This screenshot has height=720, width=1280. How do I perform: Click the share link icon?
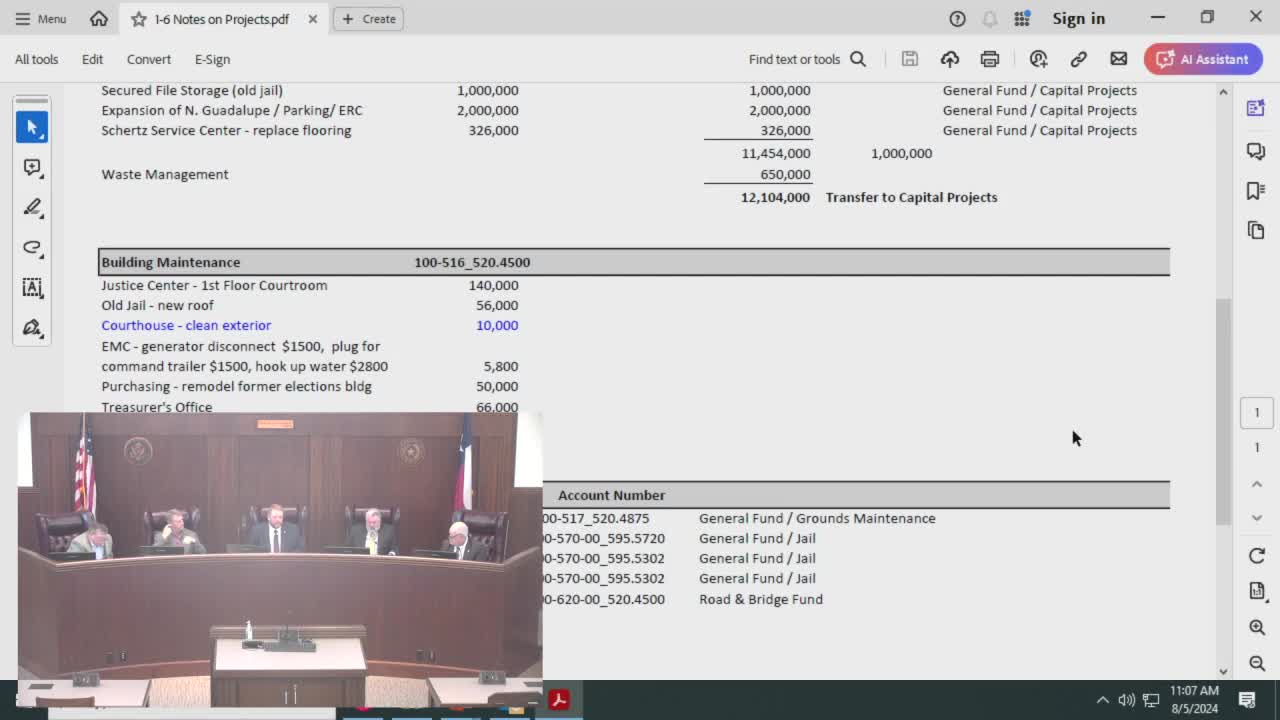1078,59
